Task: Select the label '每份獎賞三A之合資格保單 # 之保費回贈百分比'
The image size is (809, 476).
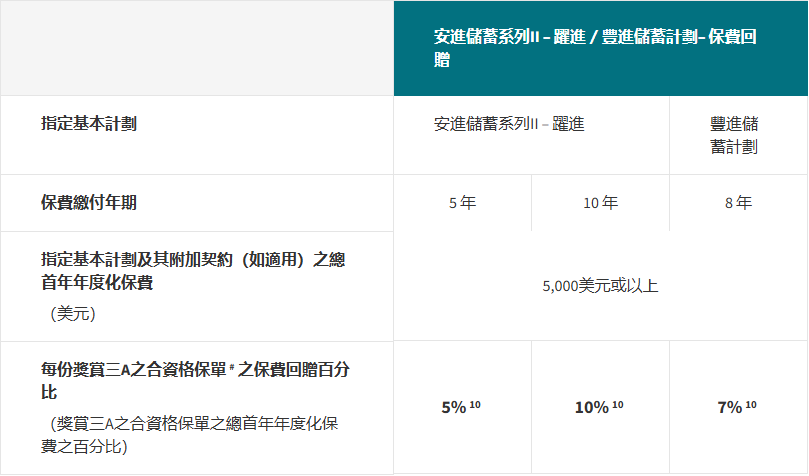Action: point(196,381)
